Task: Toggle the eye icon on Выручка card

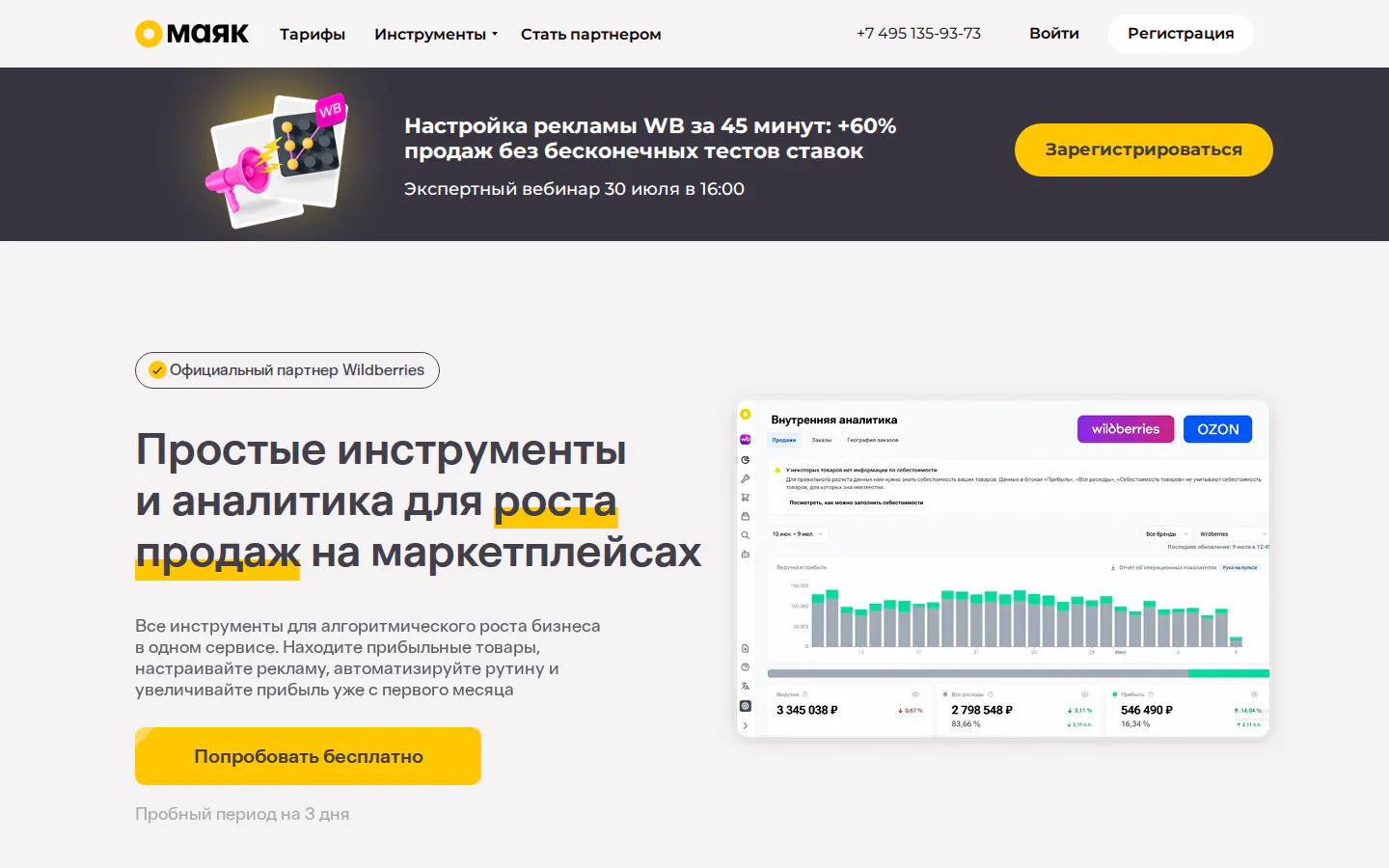Action: click(915, 694)
